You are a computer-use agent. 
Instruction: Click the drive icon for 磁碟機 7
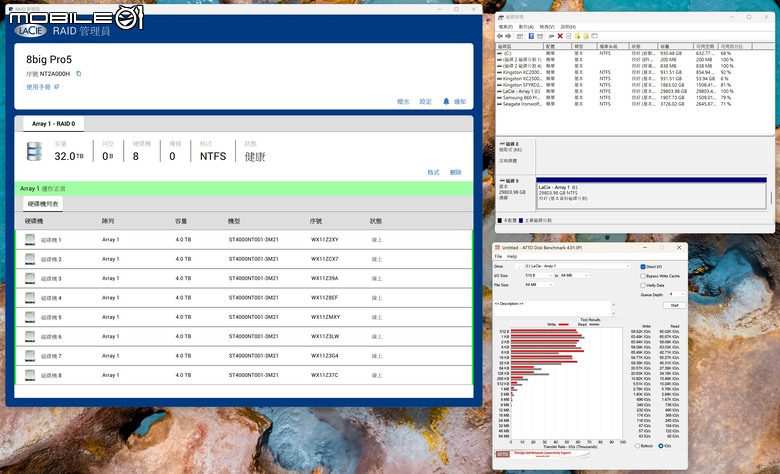pos(30,356)
